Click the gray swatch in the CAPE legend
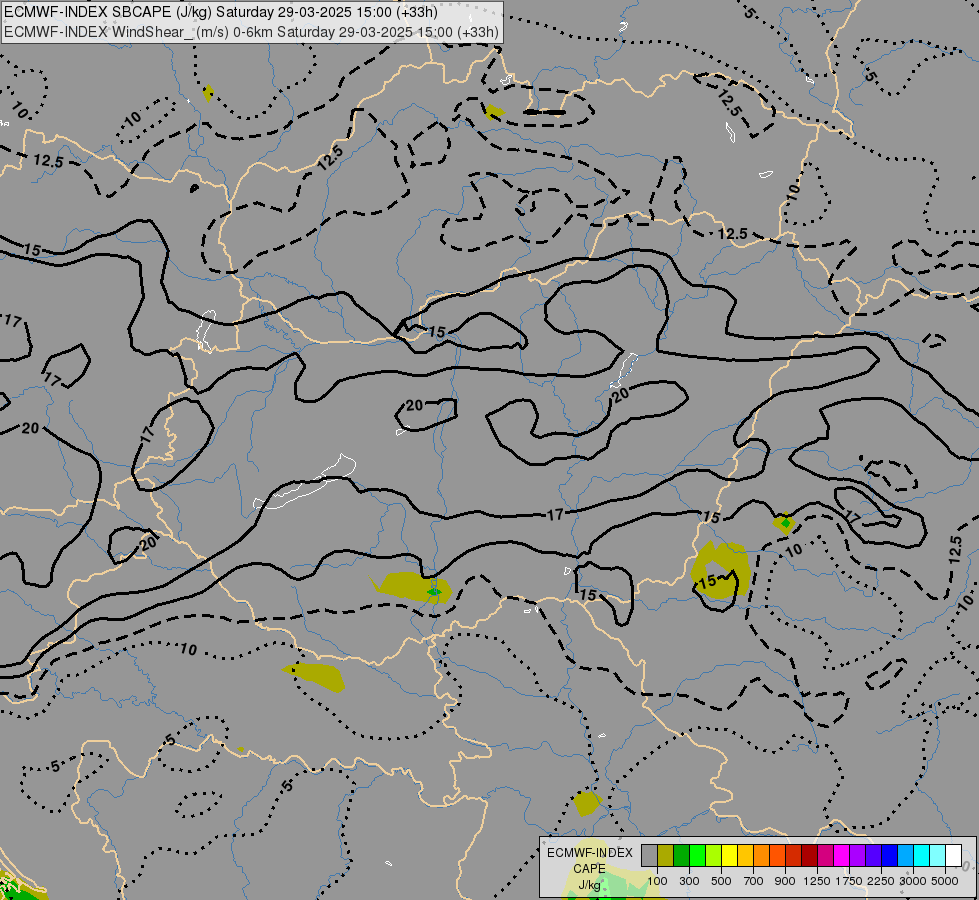Viewport: 979px width, 900px height. tap(649, 856)
